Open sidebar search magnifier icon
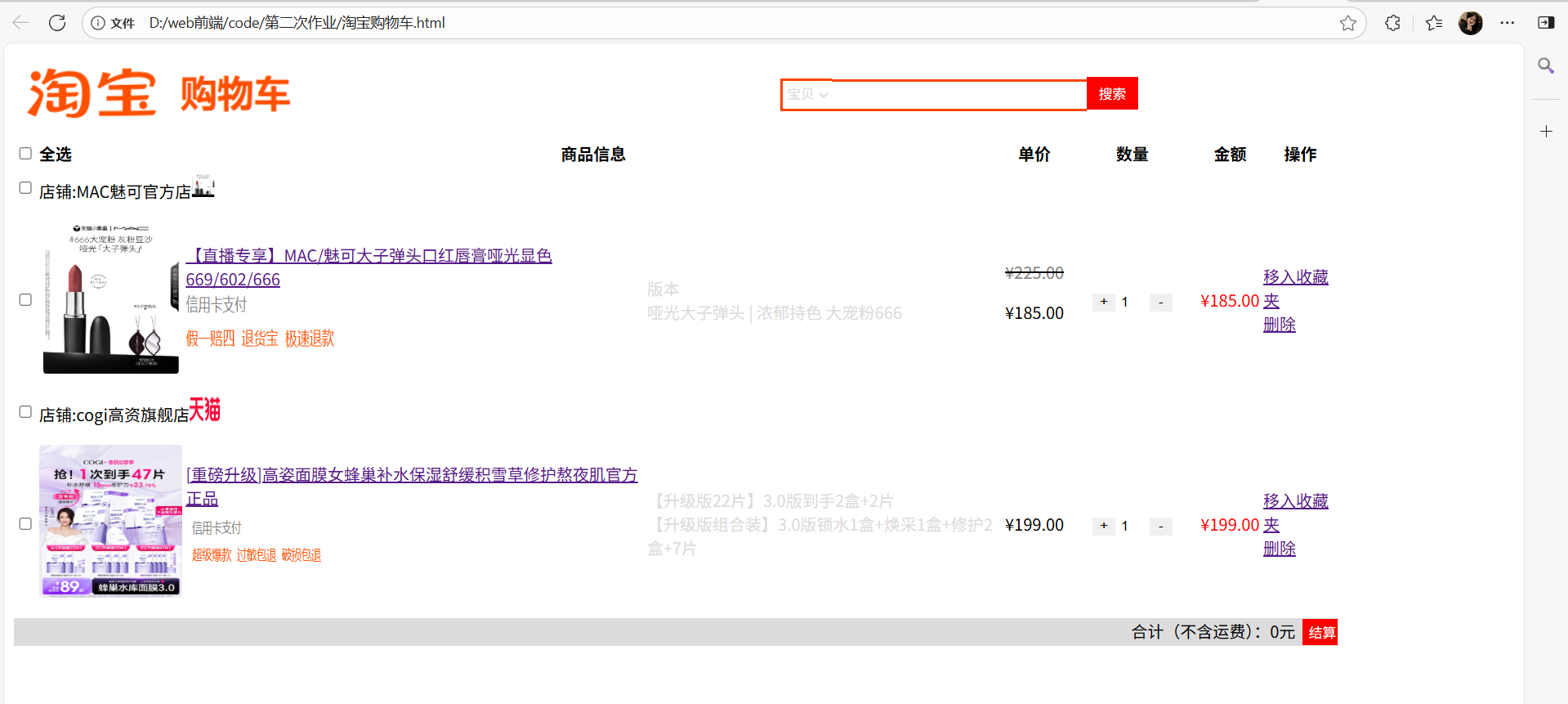This screenshot has height=704, width=1568. (1546, 65)
